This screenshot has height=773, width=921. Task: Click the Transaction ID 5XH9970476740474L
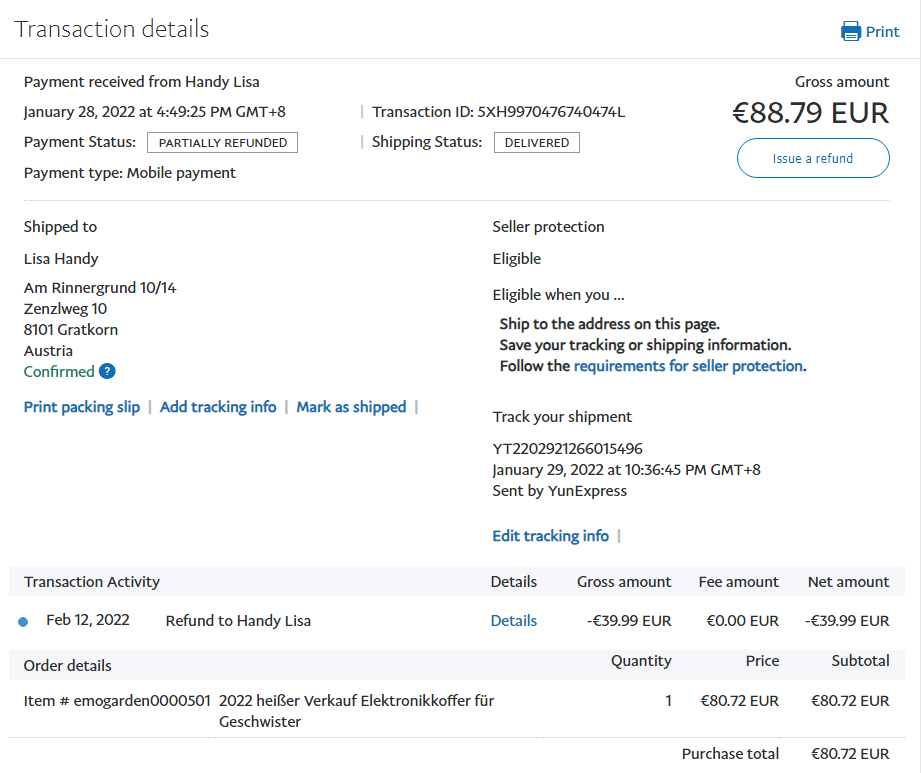[551, 112]
